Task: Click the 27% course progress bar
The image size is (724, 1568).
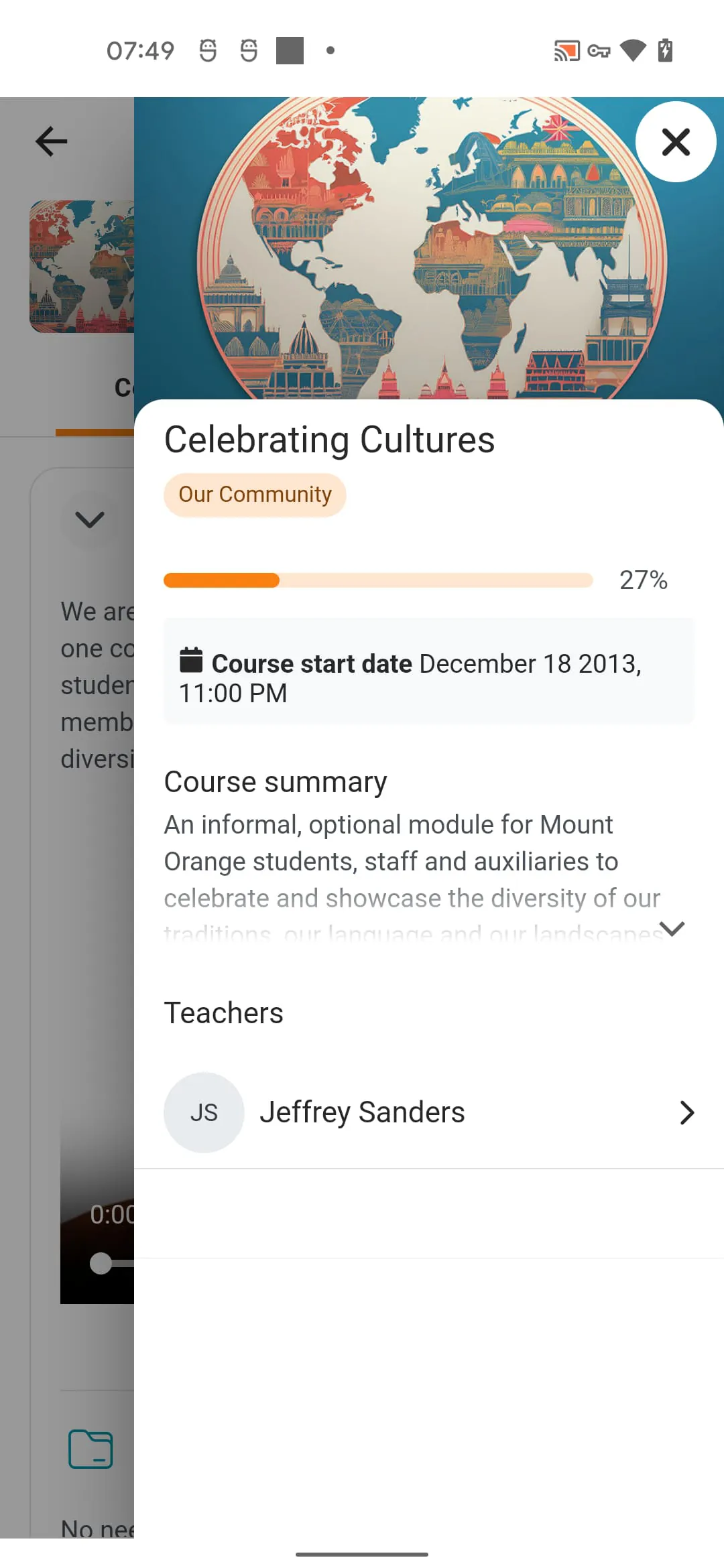Action: pos(377,580)
